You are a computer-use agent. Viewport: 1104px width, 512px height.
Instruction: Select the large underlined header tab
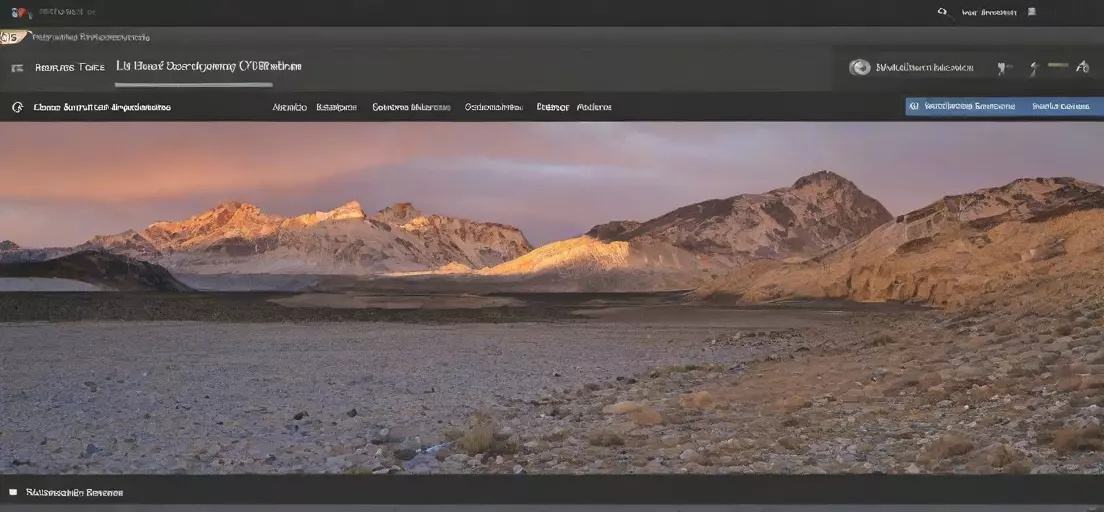coord(209,67)
